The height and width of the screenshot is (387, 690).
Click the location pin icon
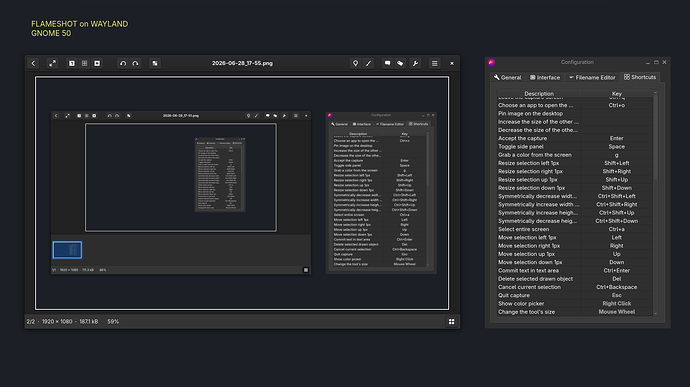click(356, 63)
